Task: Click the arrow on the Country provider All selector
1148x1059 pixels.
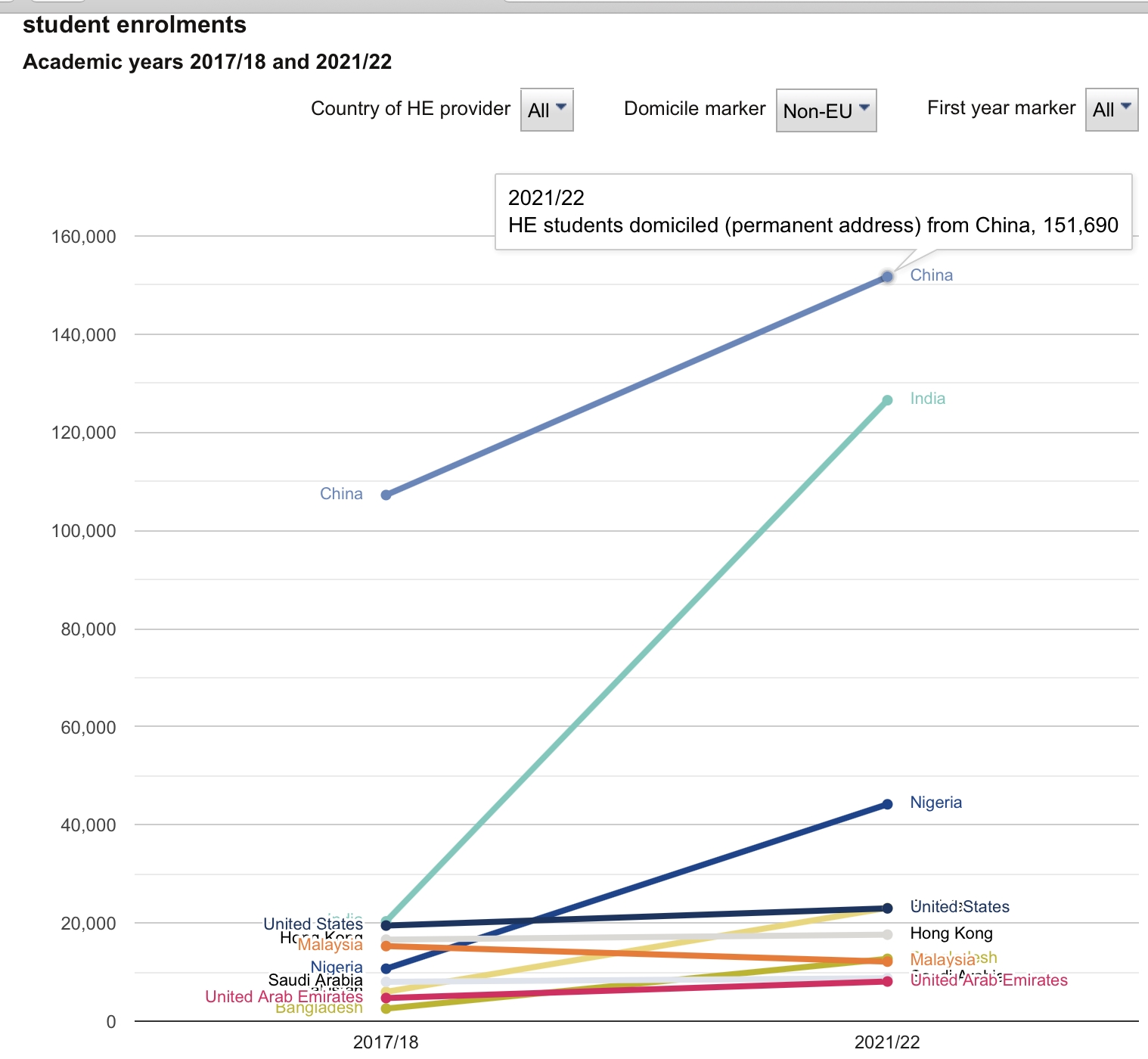Action: (x=560, y=107)
